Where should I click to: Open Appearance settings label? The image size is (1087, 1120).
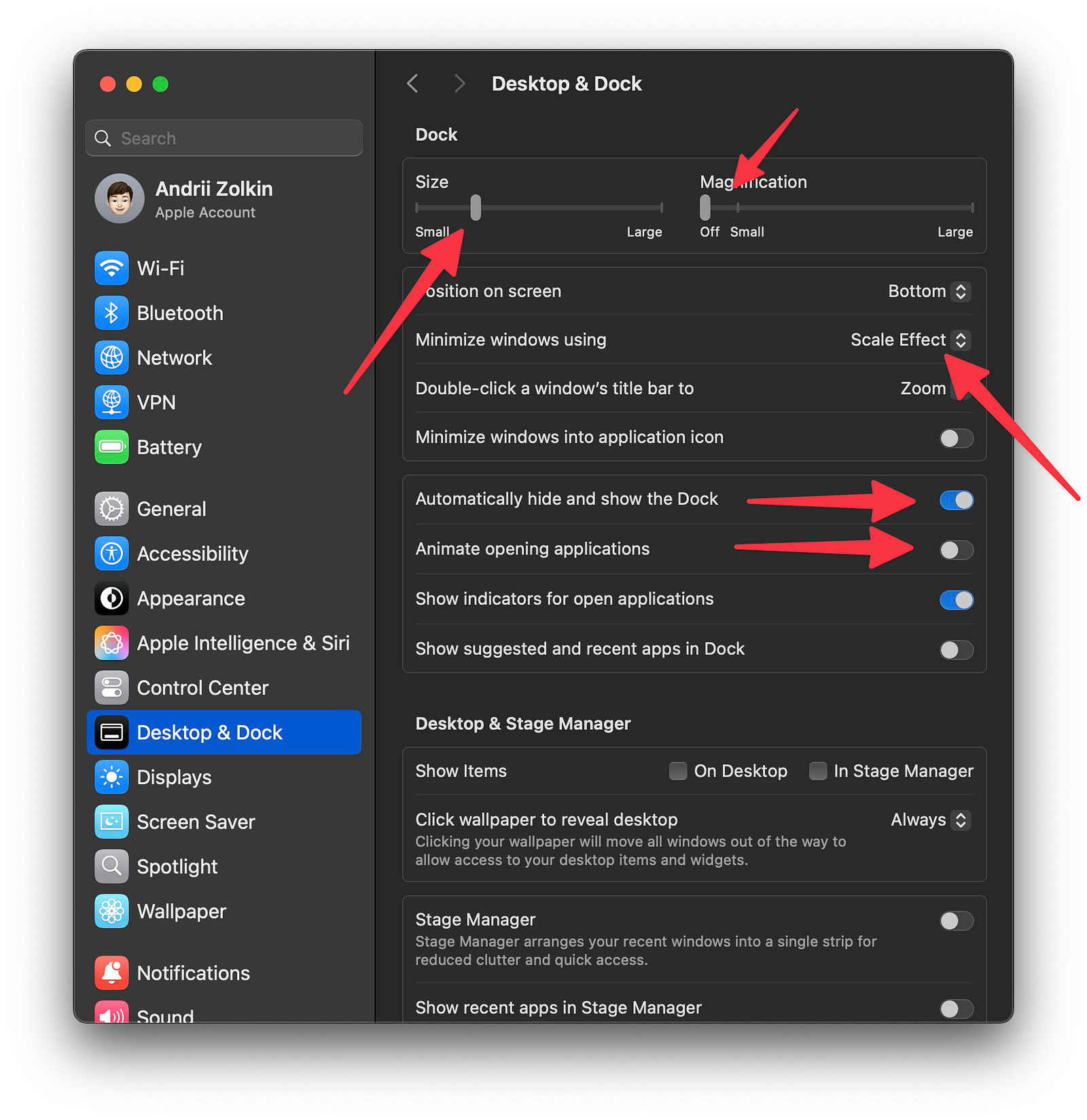pos(191,599)
